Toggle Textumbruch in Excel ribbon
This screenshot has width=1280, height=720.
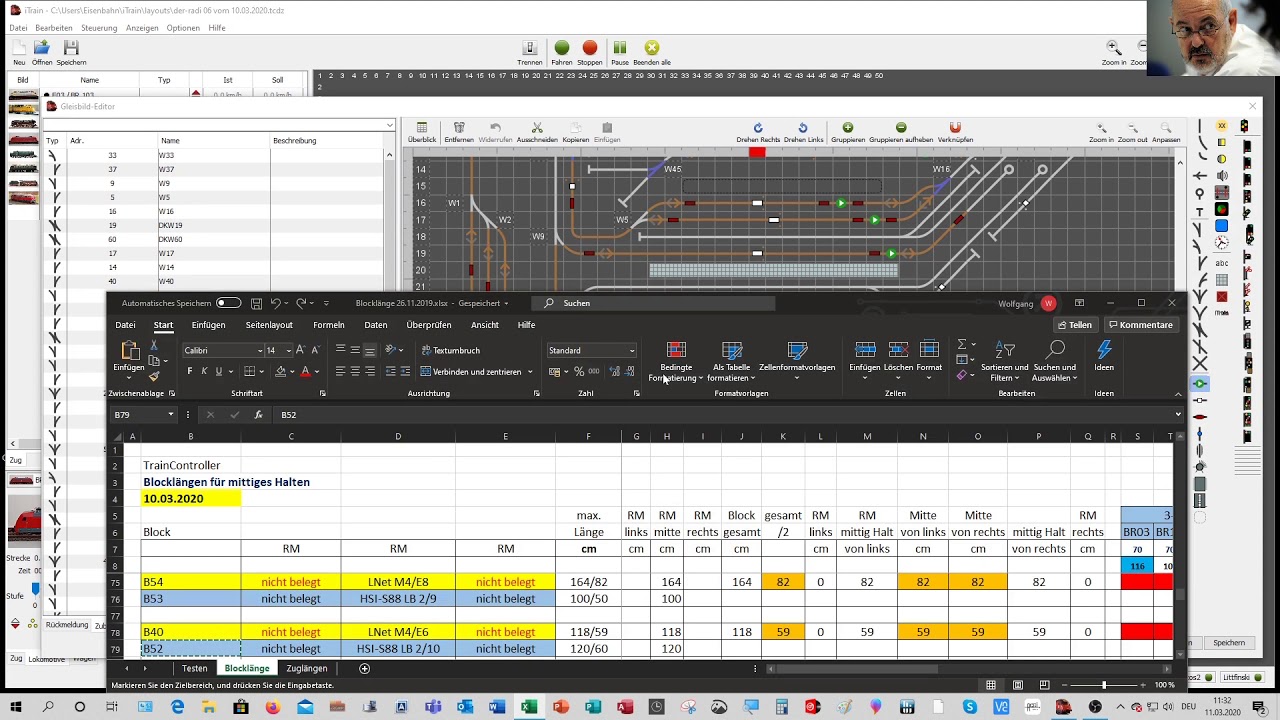point(451,350)
